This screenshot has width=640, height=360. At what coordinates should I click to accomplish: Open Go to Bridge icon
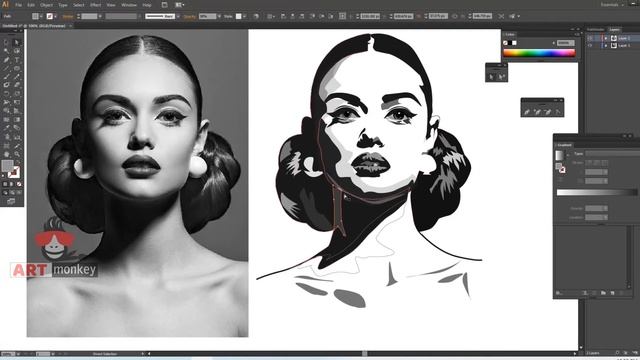click(164, 5)
